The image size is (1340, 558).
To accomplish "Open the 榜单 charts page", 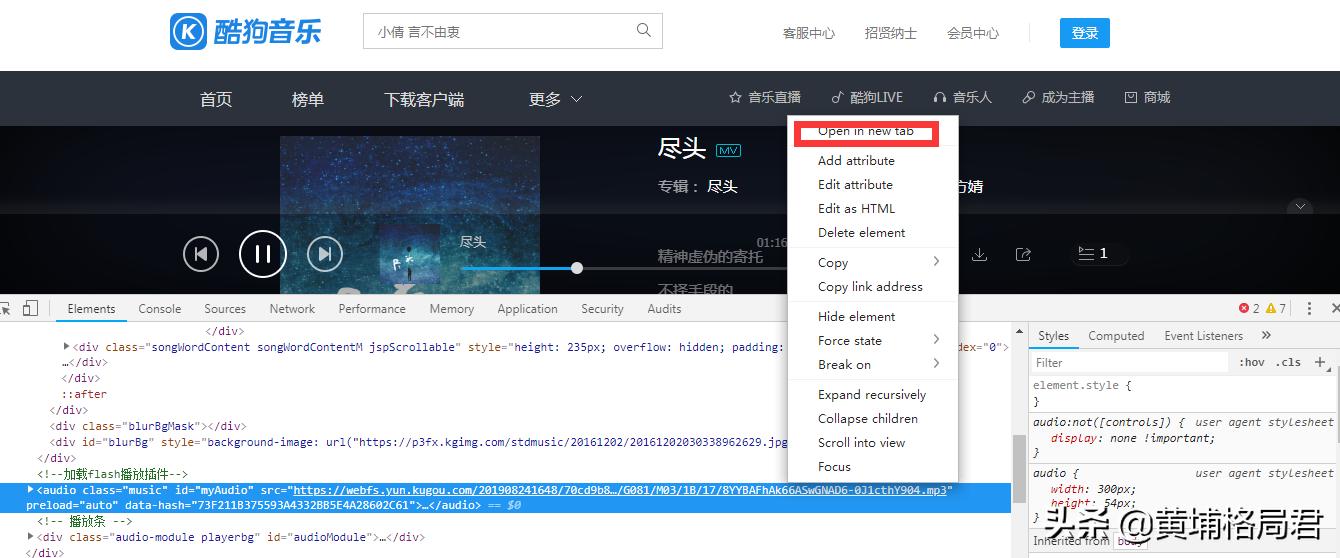I will pyautogui.click(x=308, y=99).
